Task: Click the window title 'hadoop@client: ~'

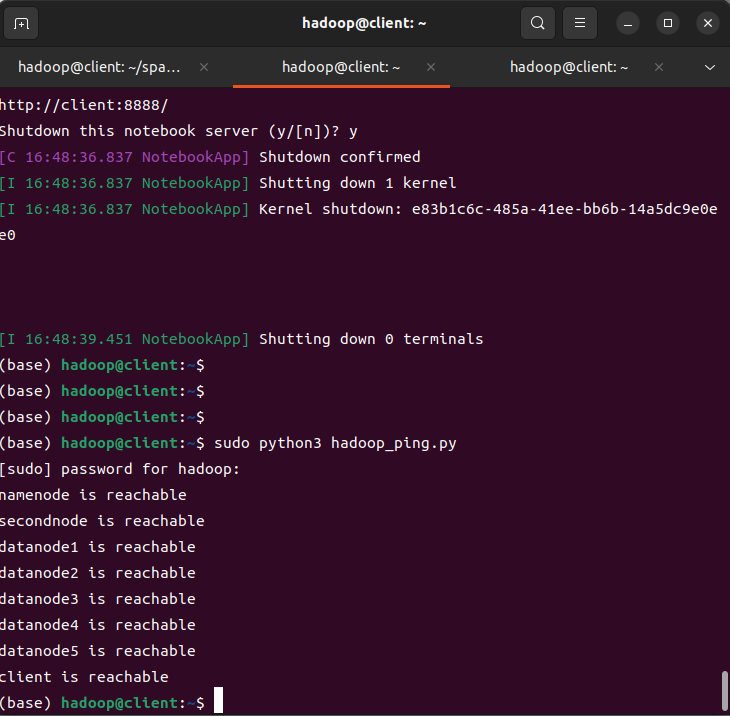Action: coord(364,23)
